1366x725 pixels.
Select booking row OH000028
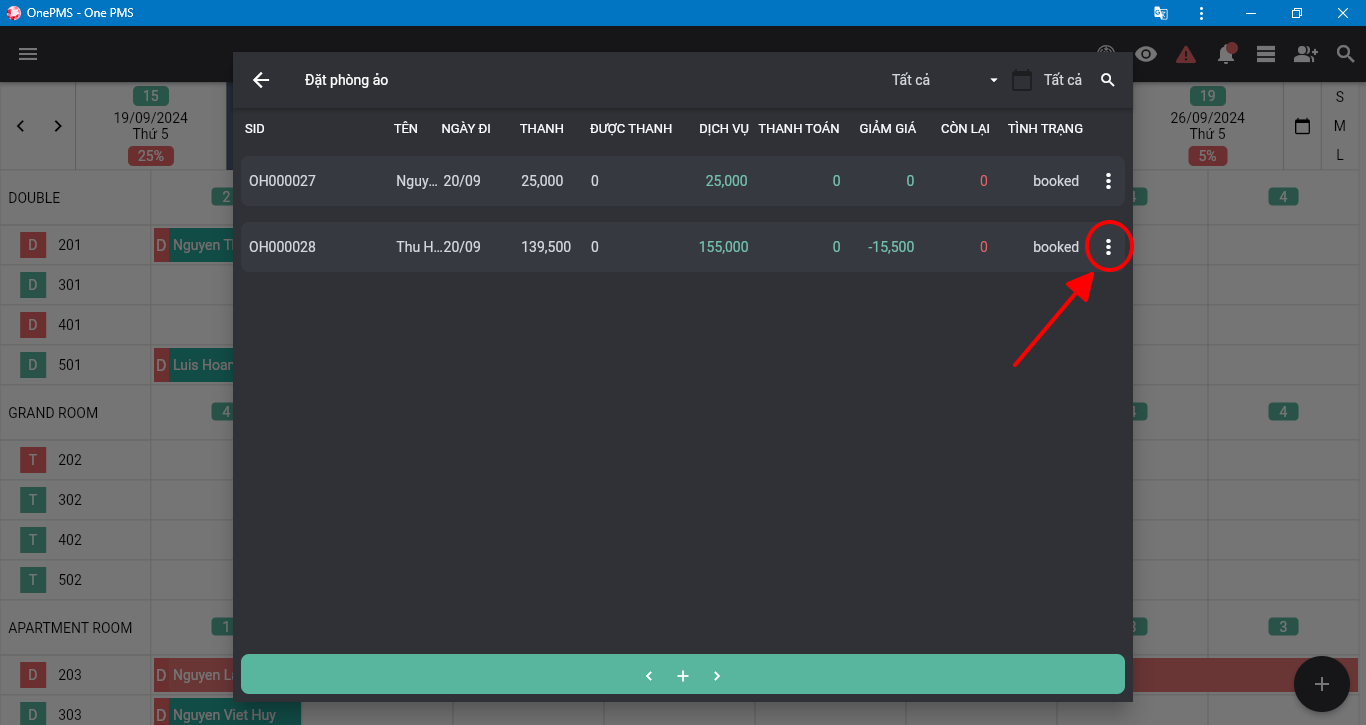[x=683, y=247]
